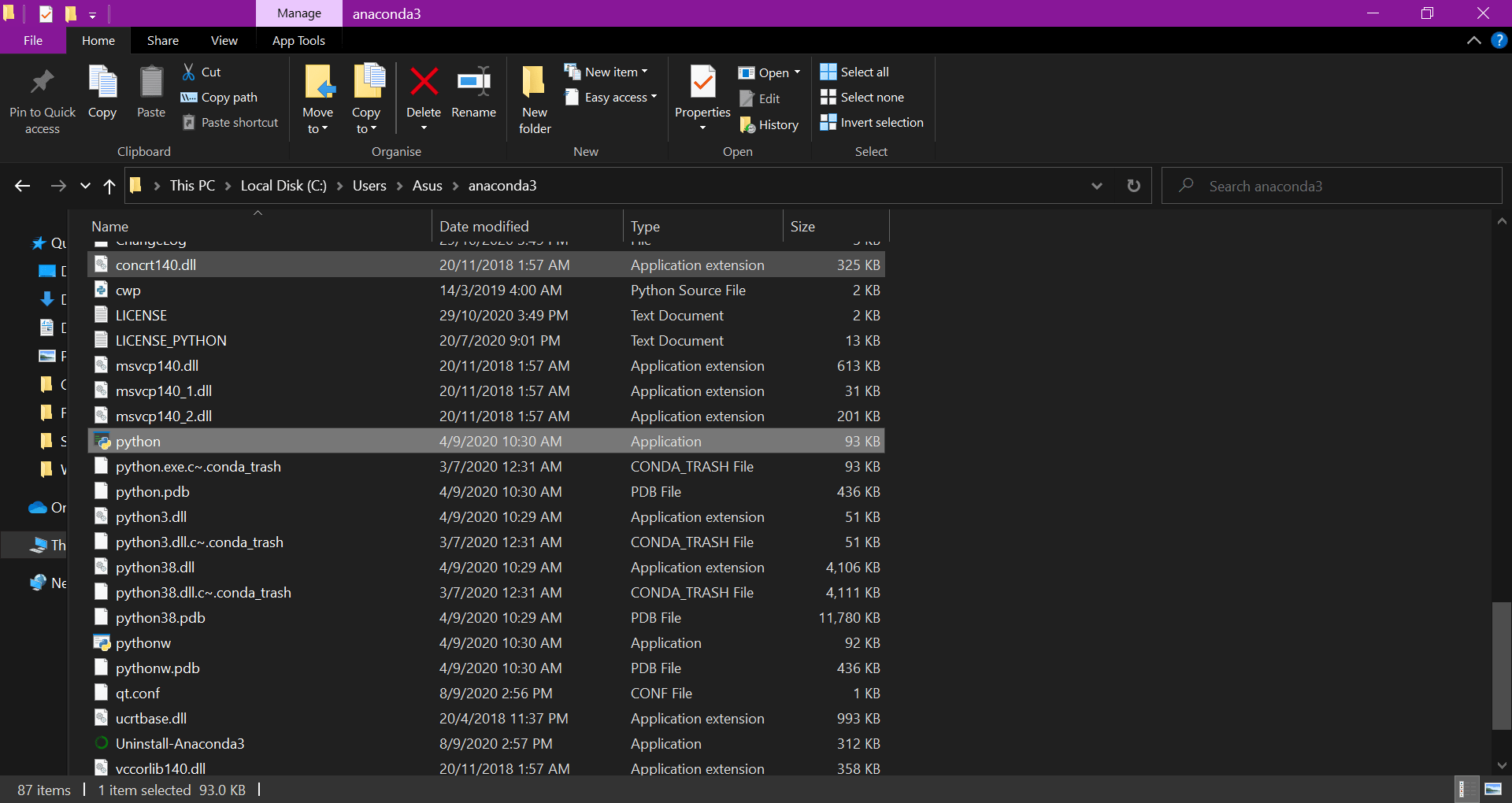The width and height of the screenshot is (1512, 803).
Task: Expand the New item dropdown
Action: 644,72
